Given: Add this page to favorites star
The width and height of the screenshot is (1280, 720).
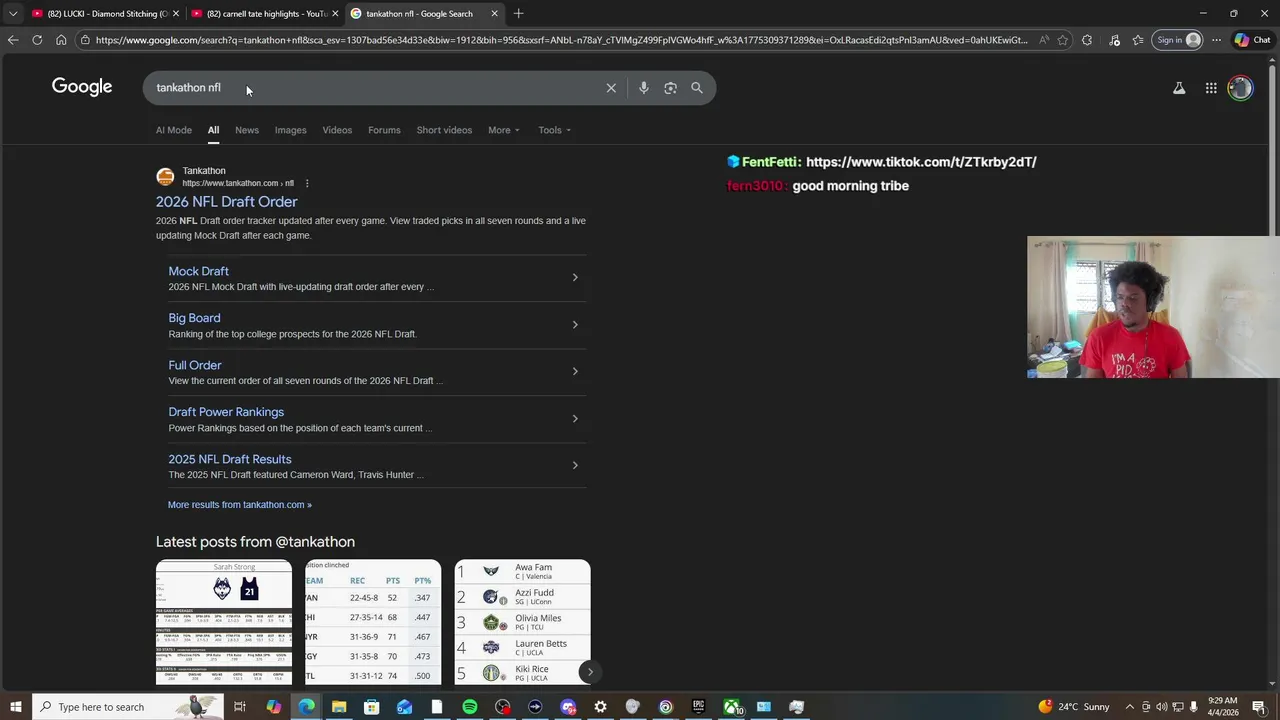Looking at the screenshot, I should click(1062, 40).
